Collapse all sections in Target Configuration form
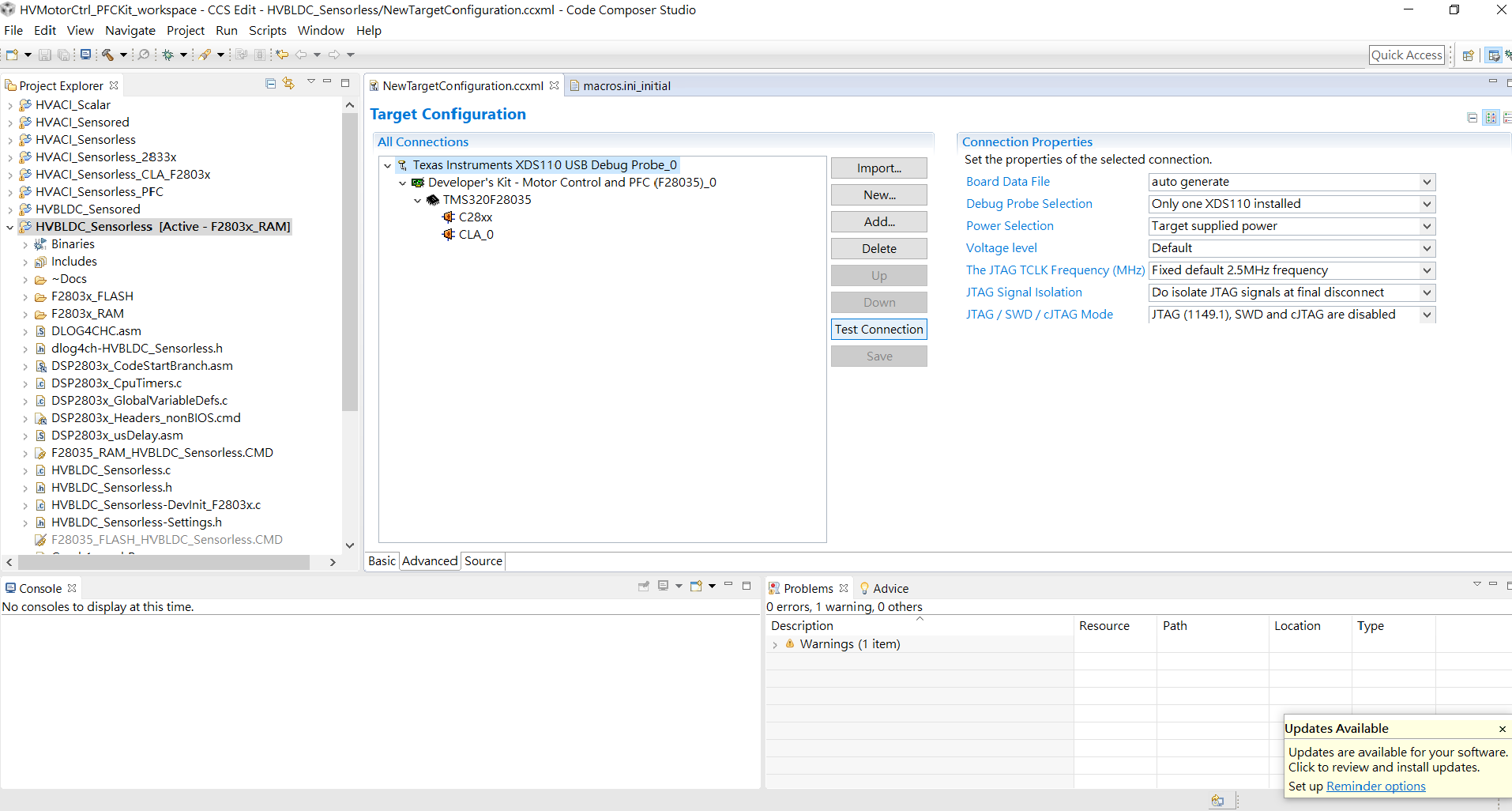The width and height of the screenshot is (1512, 811). click(x=1473, y=118)
